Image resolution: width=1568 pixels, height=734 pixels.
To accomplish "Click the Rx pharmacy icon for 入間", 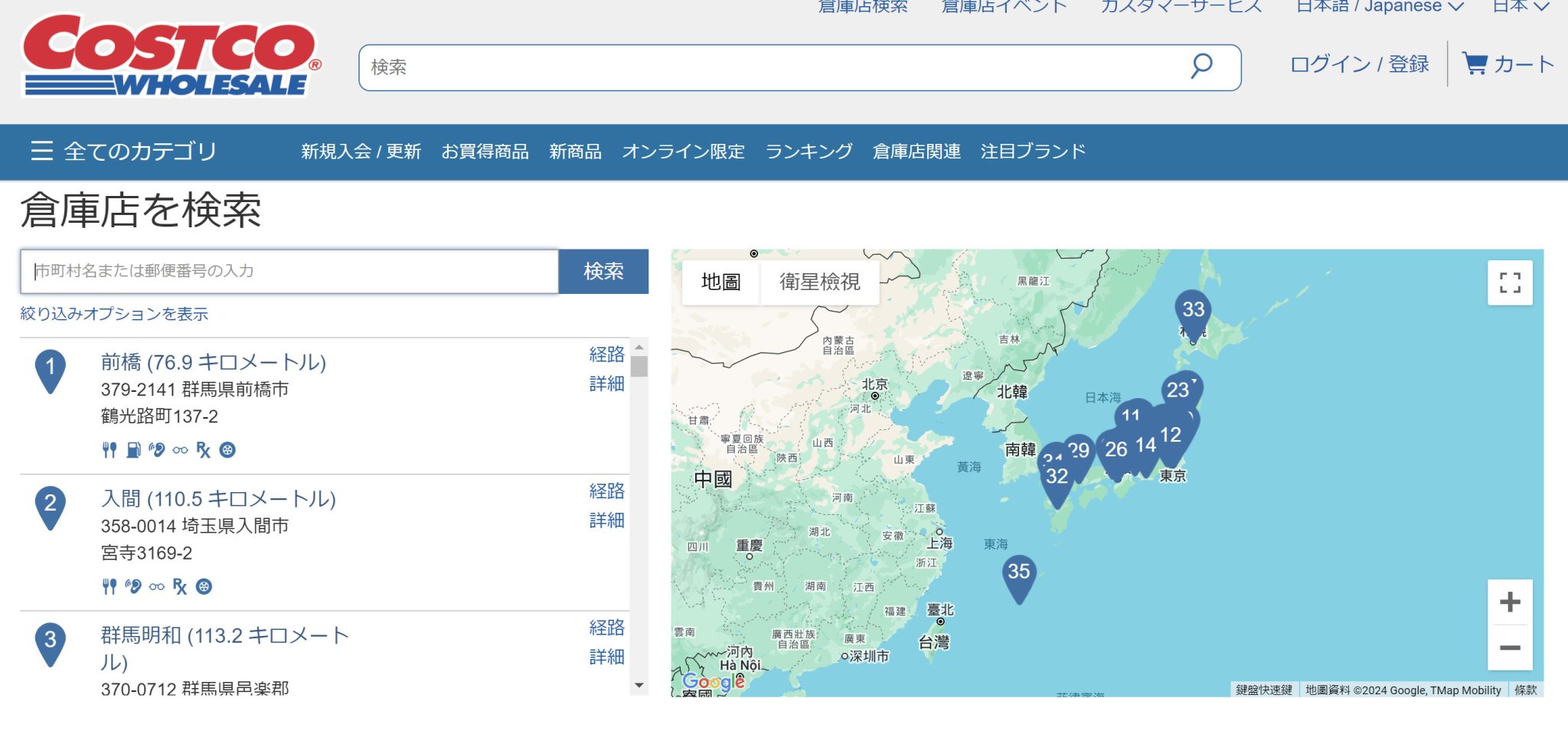I will [180, 586].
